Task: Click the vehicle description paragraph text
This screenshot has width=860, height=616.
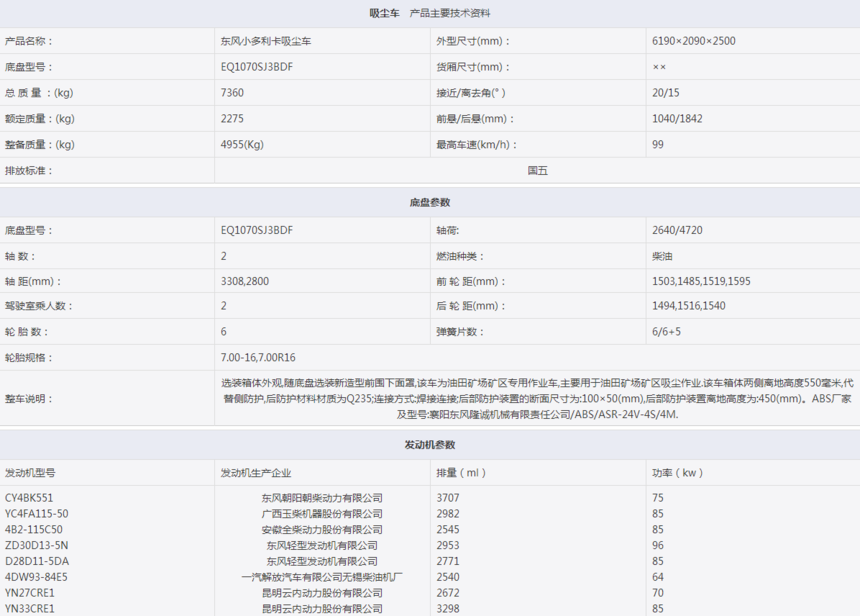Action: 538,399
